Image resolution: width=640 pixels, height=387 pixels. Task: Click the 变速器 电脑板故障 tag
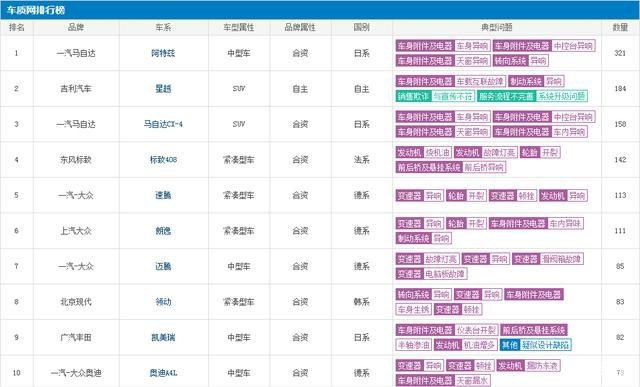pyautogui.click(x=431, y=274)
